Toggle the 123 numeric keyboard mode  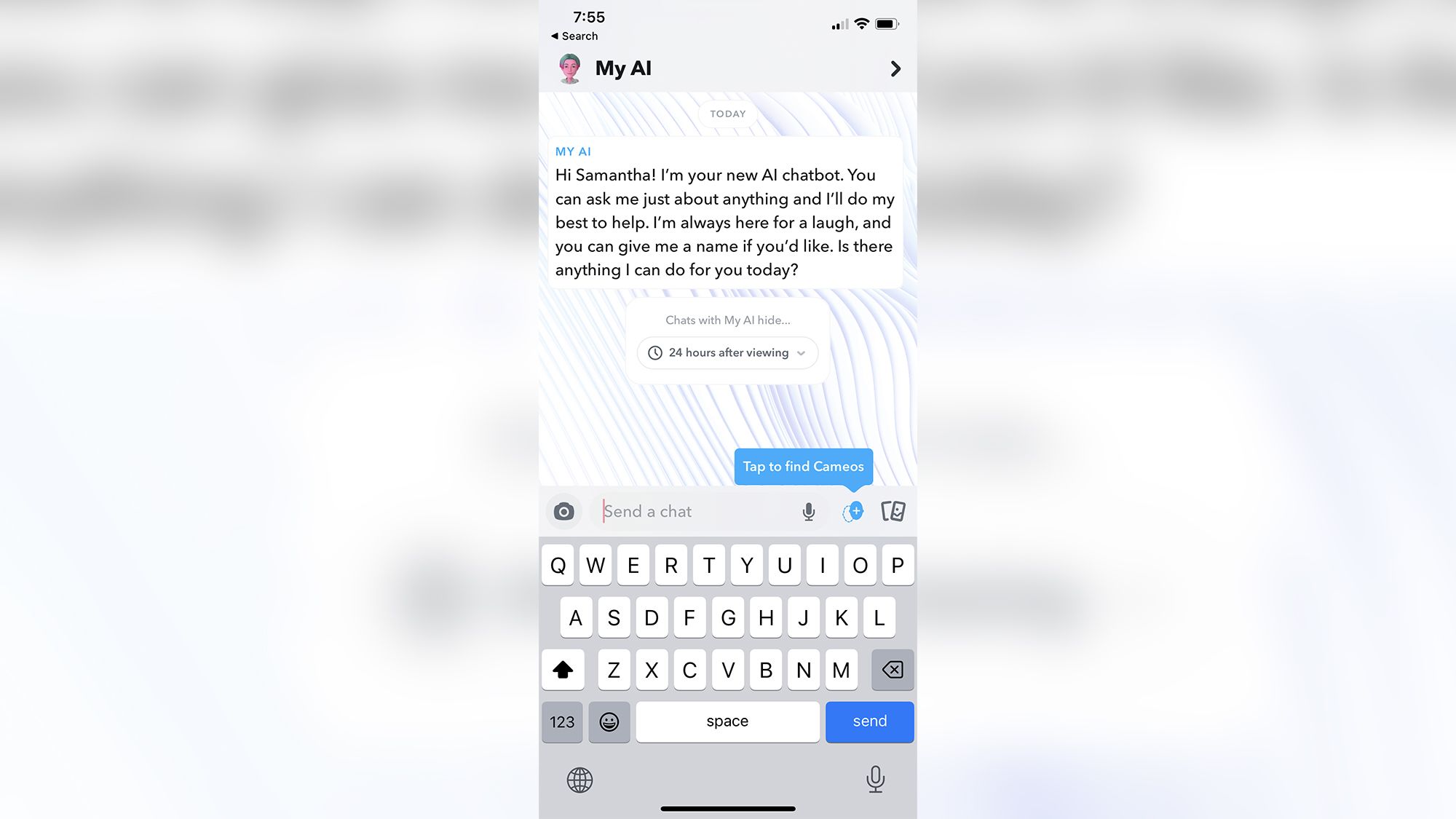pos(563,721)
